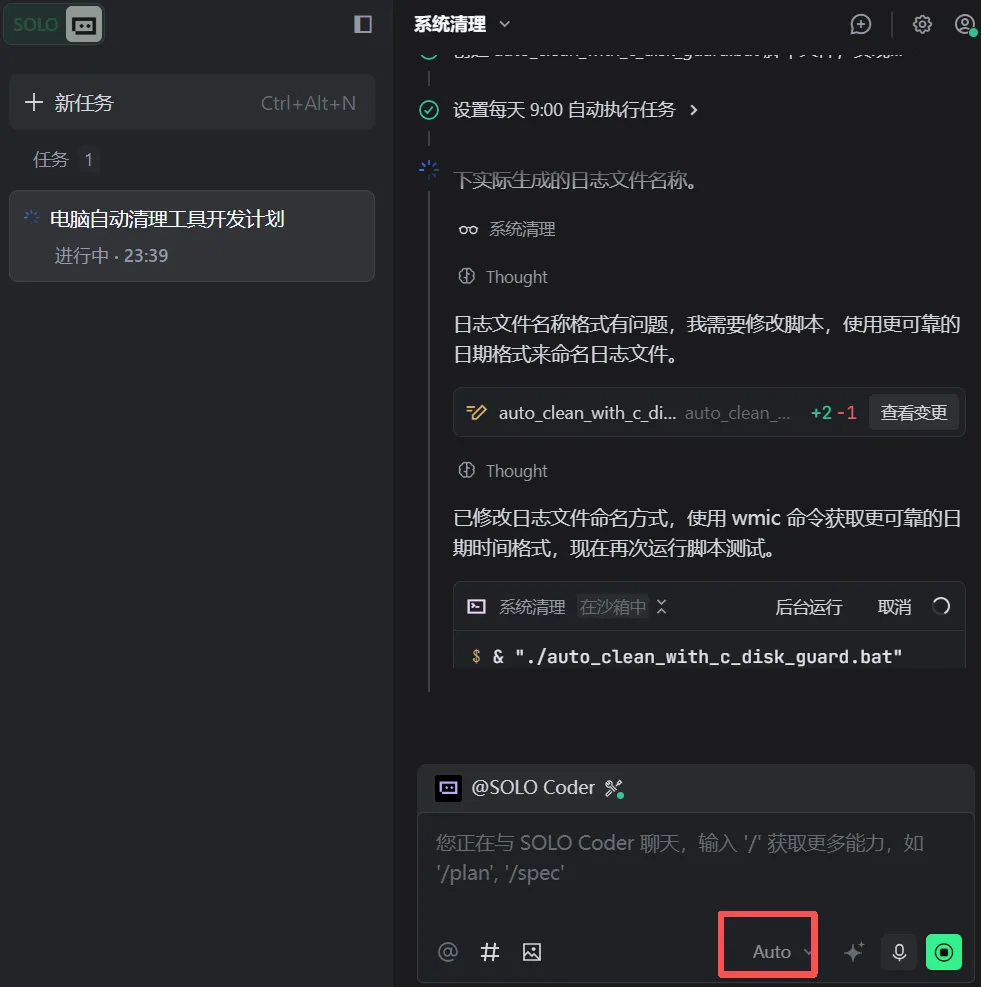Open the auto_clean_with_c_di... edited file

click(587, 413)
